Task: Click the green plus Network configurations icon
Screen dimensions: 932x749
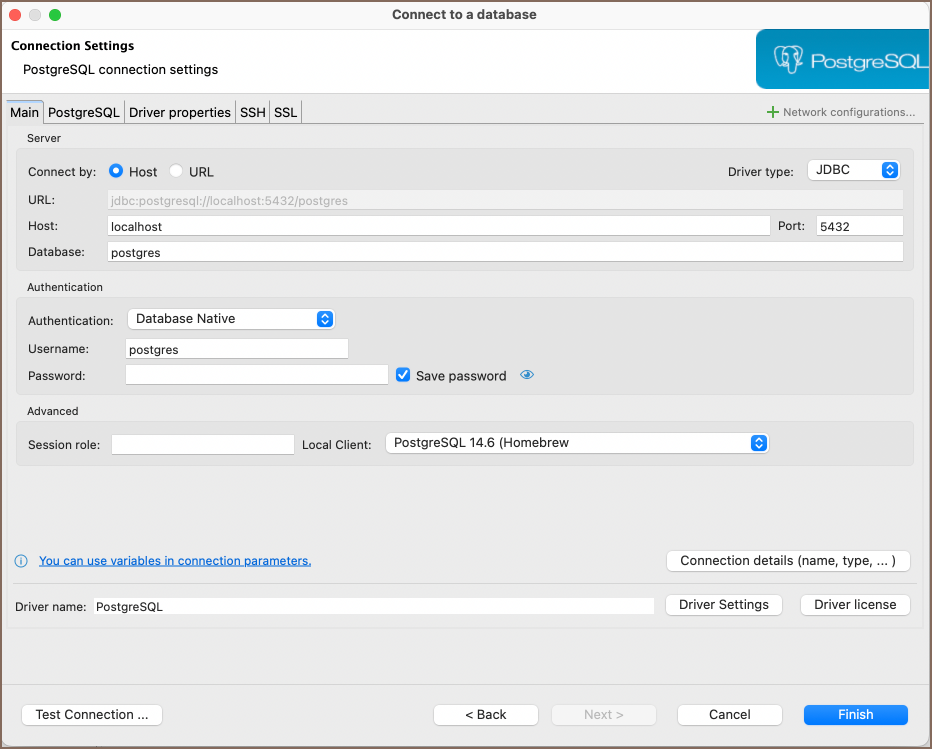Action: click(772, 112)
